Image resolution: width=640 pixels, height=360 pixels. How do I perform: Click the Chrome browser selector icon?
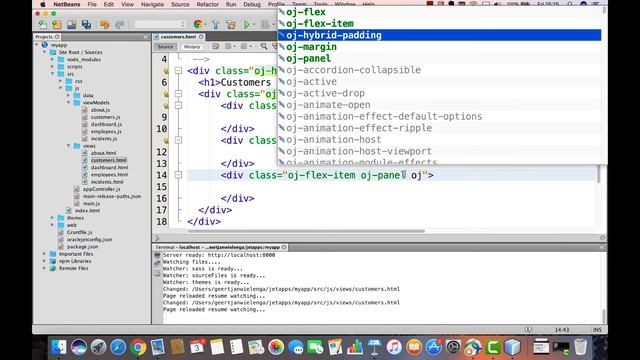pos(198,25)
